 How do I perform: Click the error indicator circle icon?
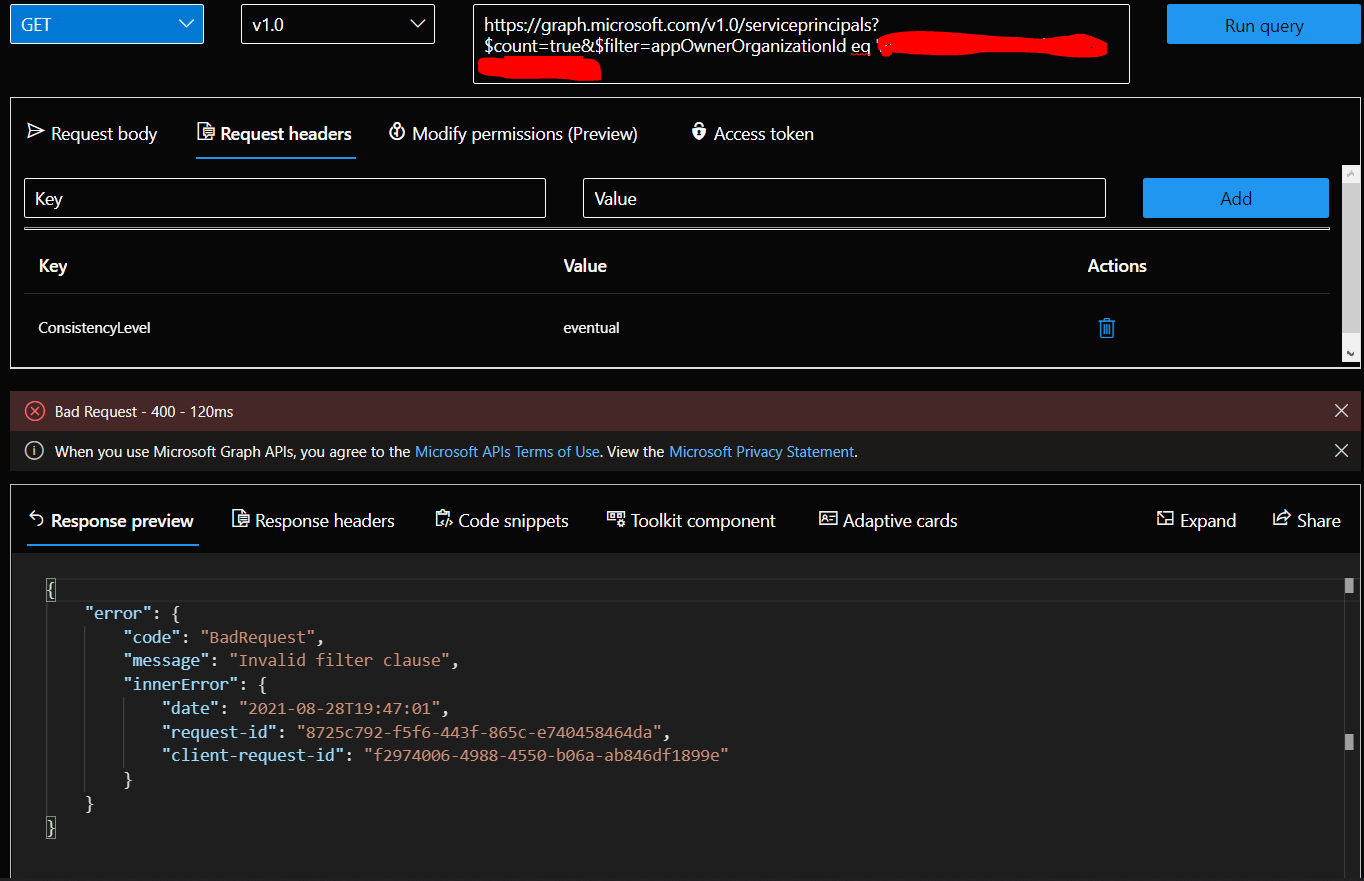click(x=34, y=410)
